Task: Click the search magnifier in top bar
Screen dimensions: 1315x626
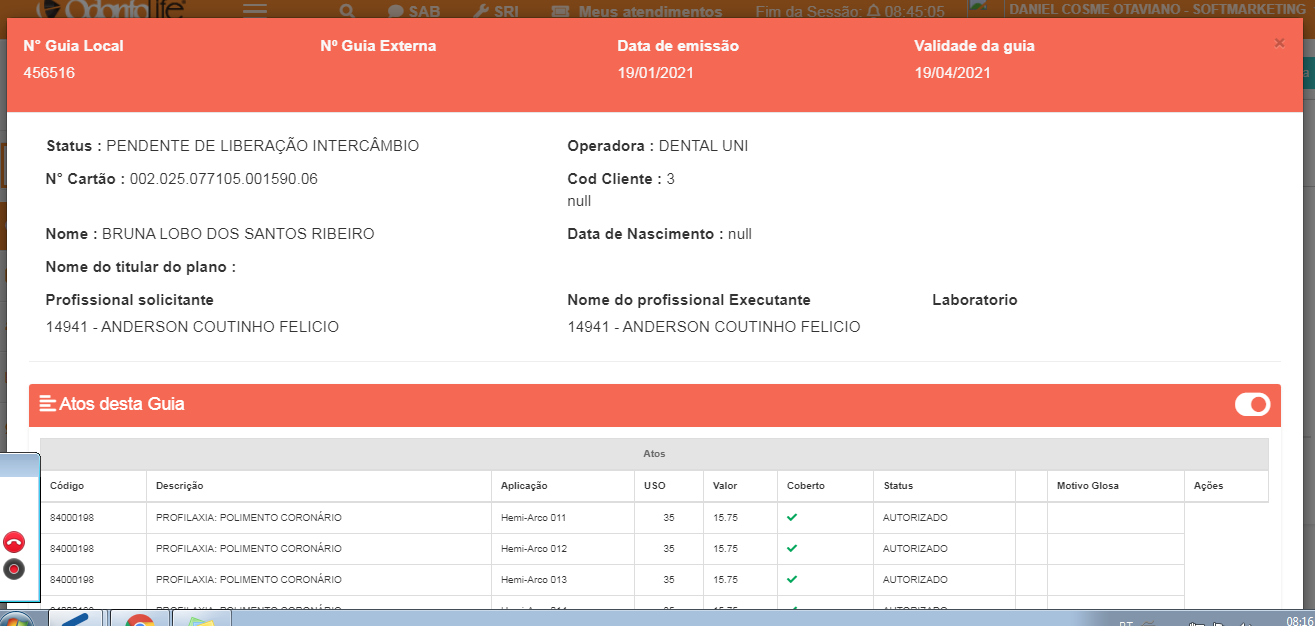Action: pos(347,12)
